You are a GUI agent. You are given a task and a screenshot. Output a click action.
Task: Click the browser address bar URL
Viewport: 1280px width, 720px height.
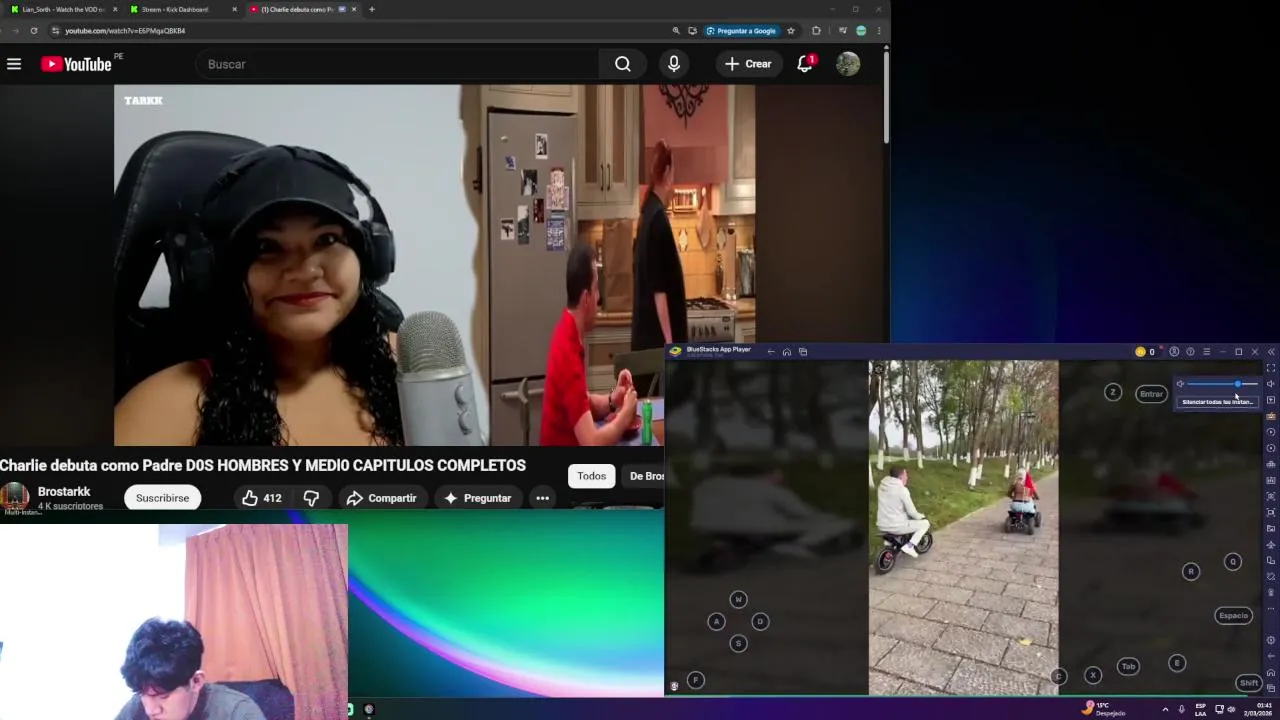coord(125,31)
